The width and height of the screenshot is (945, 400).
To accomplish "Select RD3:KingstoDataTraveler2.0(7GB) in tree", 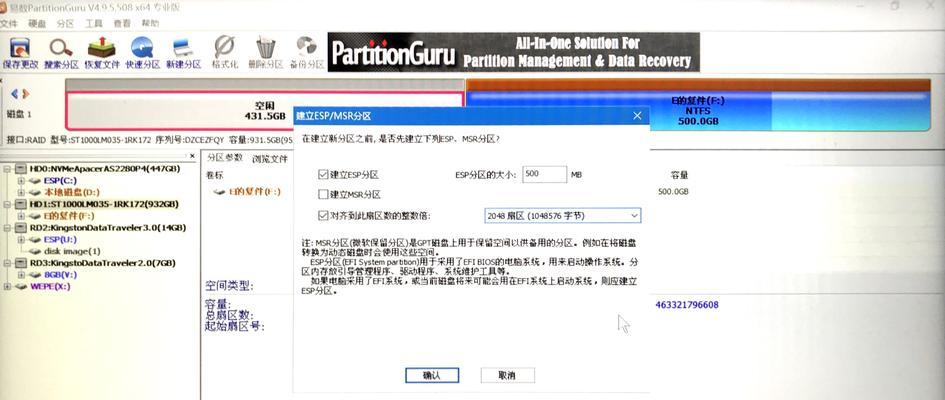I will tap(102, 263).
